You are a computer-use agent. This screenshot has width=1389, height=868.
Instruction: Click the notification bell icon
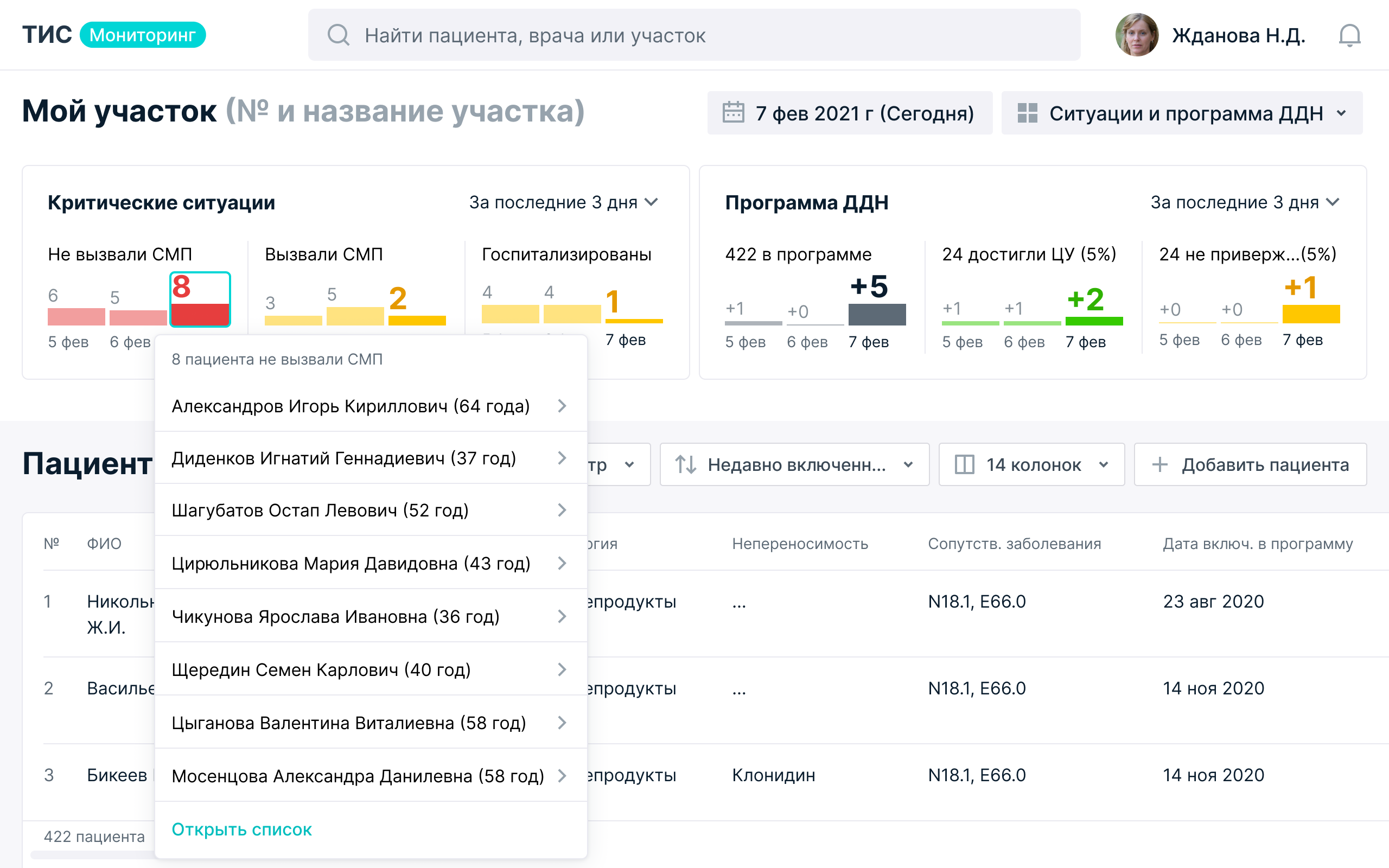coord(1349,35)
